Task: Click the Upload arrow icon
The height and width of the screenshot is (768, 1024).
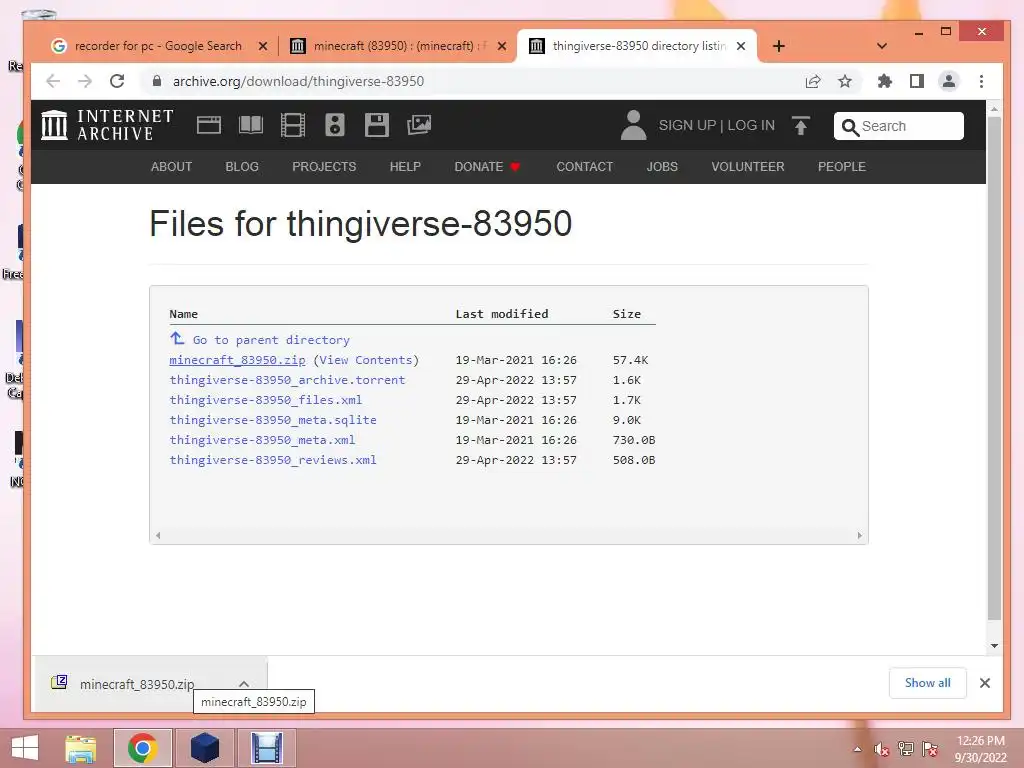Action: coord(801,125)
